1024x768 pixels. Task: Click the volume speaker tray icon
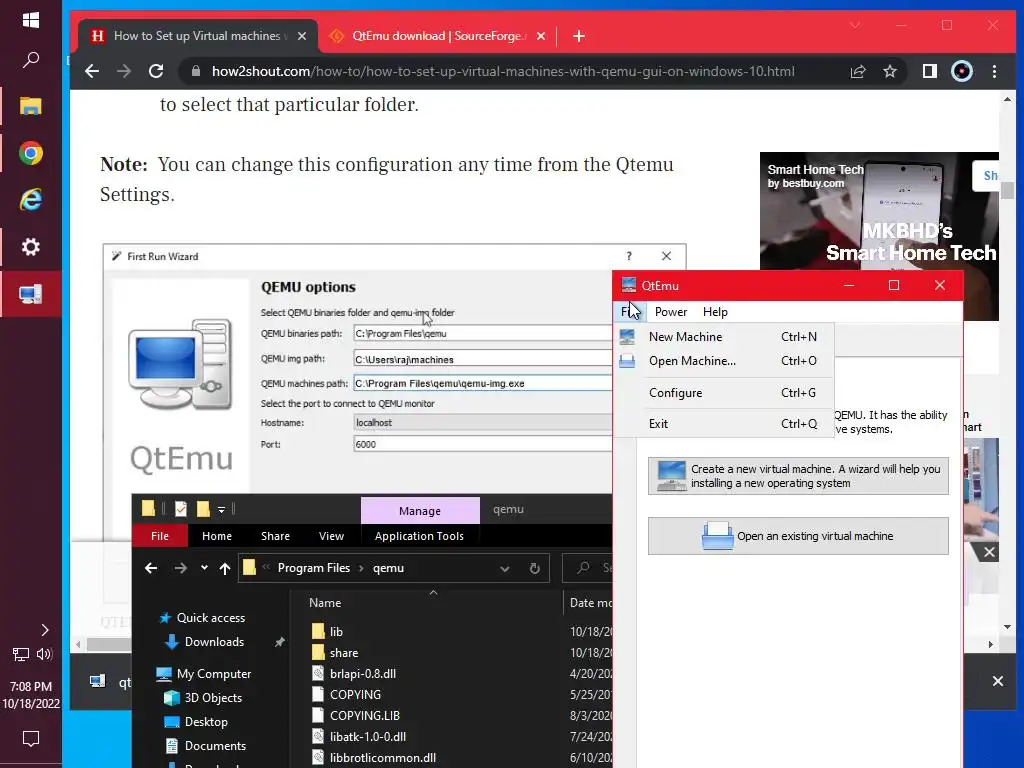coord(44,654)
